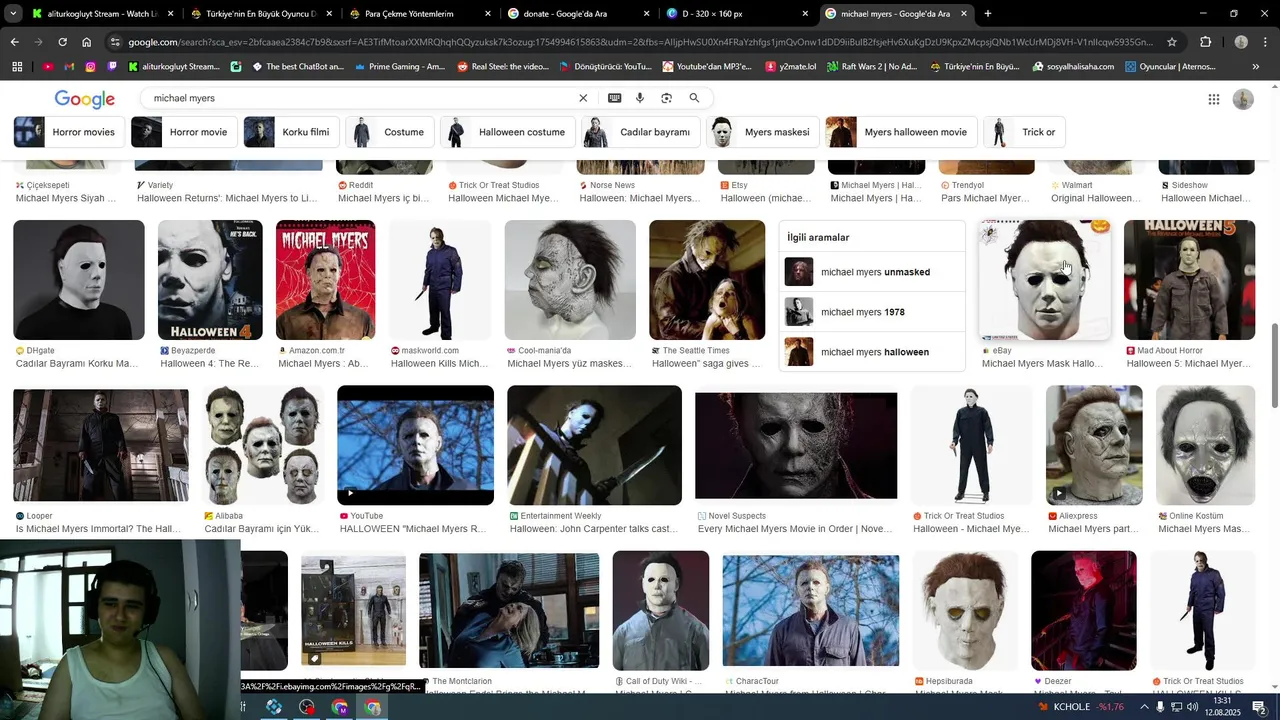Open the Gmail bookmark icon
This screenshot has width=1280, height=720.
tap(69, 67)
